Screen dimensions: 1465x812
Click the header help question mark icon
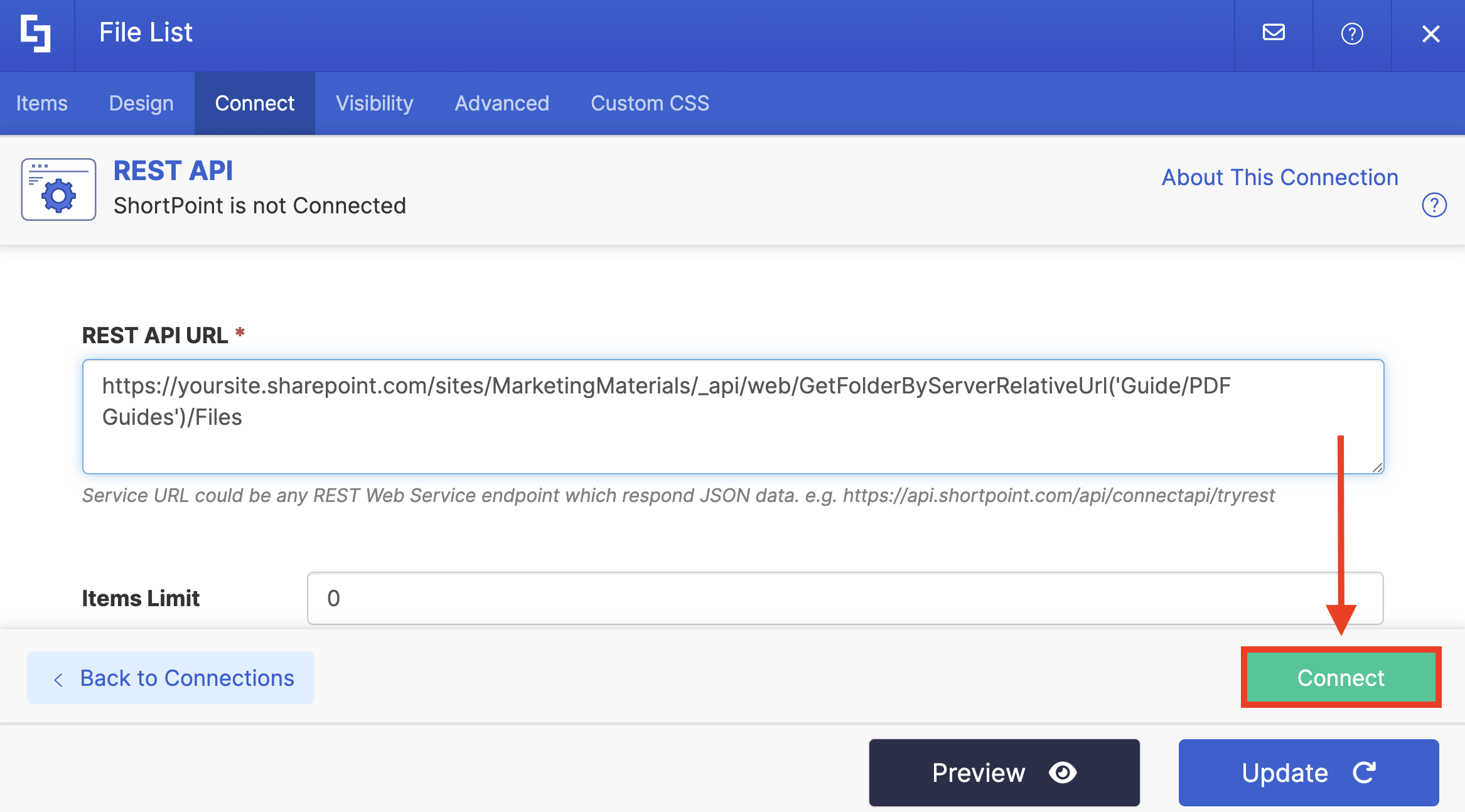[x=1352, y=33]
